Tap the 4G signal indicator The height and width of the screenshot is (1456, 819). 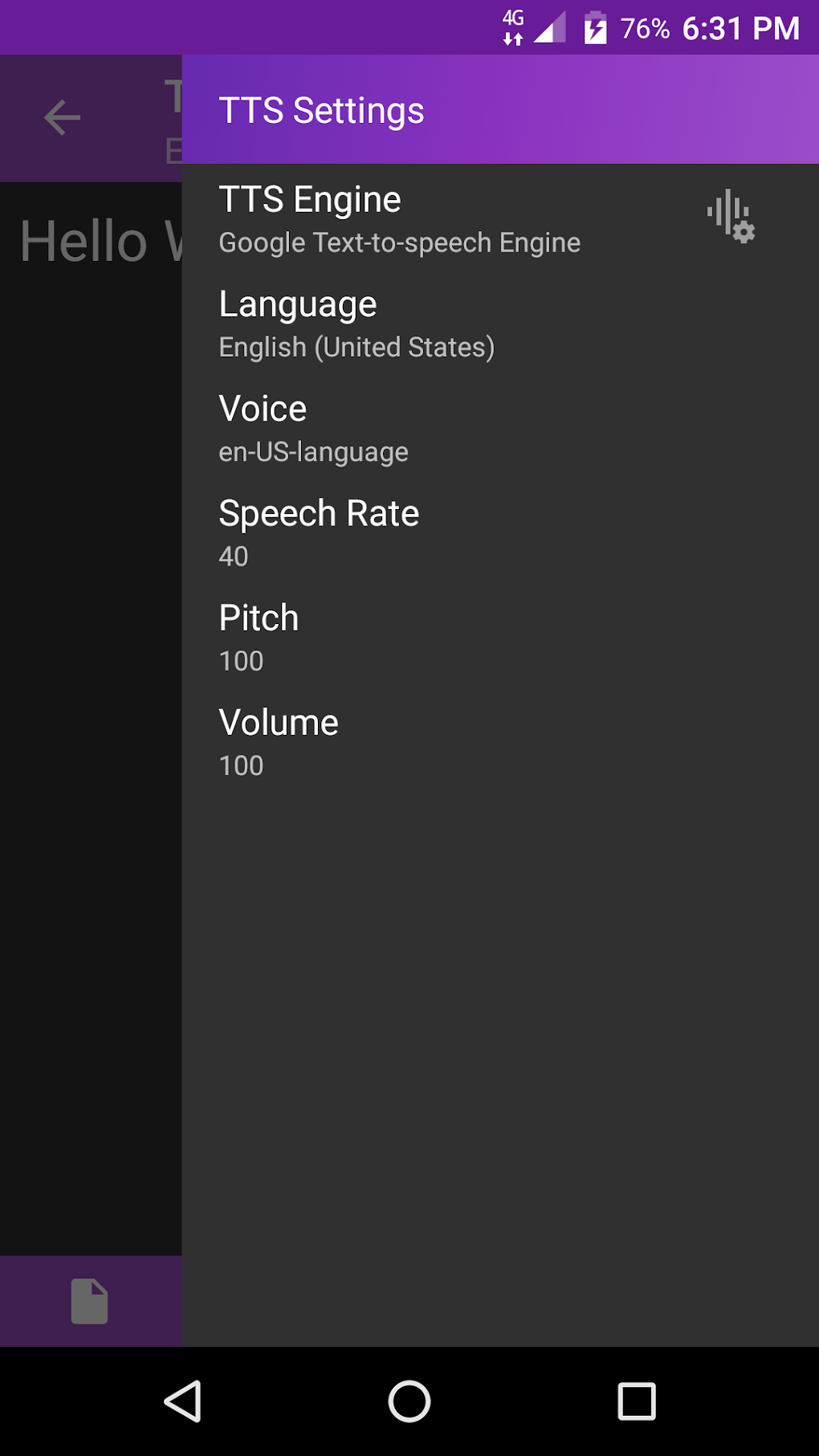point(514,28)
